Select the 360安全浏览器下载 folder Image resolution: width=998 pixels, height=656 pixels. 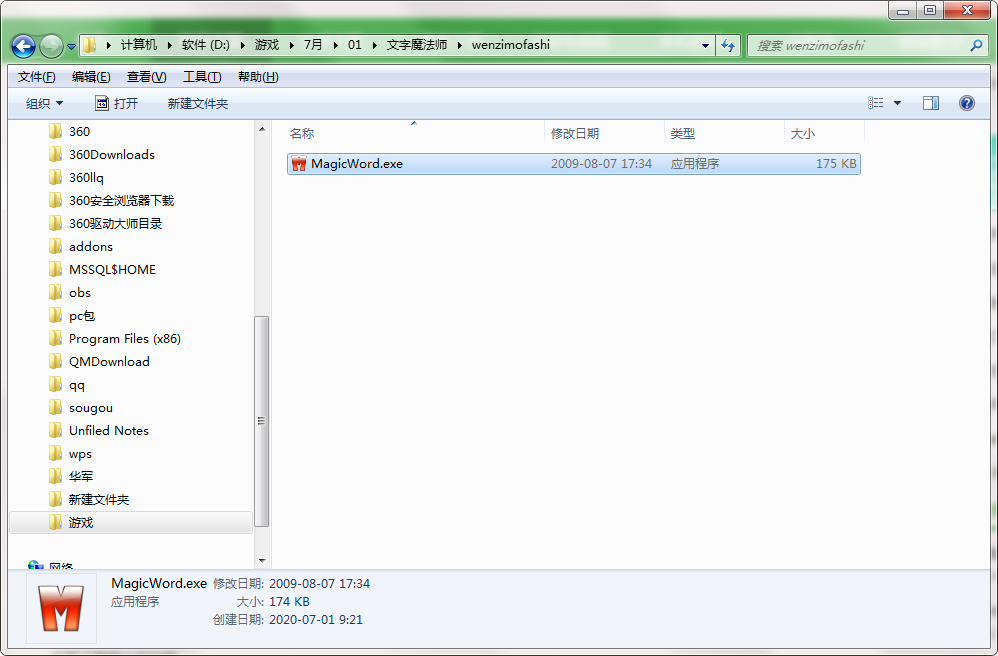coord(122,200)
